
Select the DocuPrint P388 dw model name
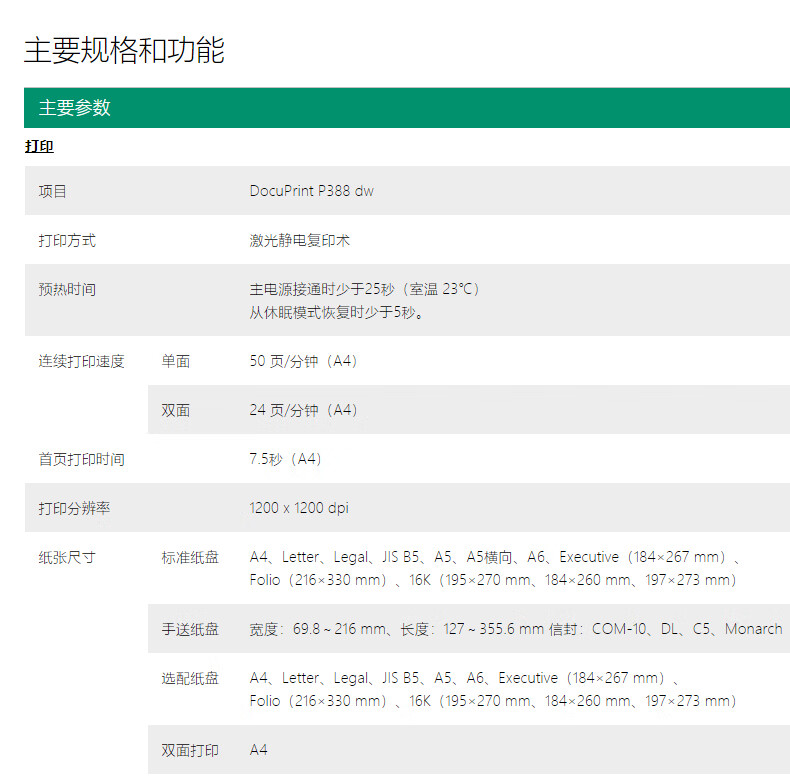[x=311, y=191]
